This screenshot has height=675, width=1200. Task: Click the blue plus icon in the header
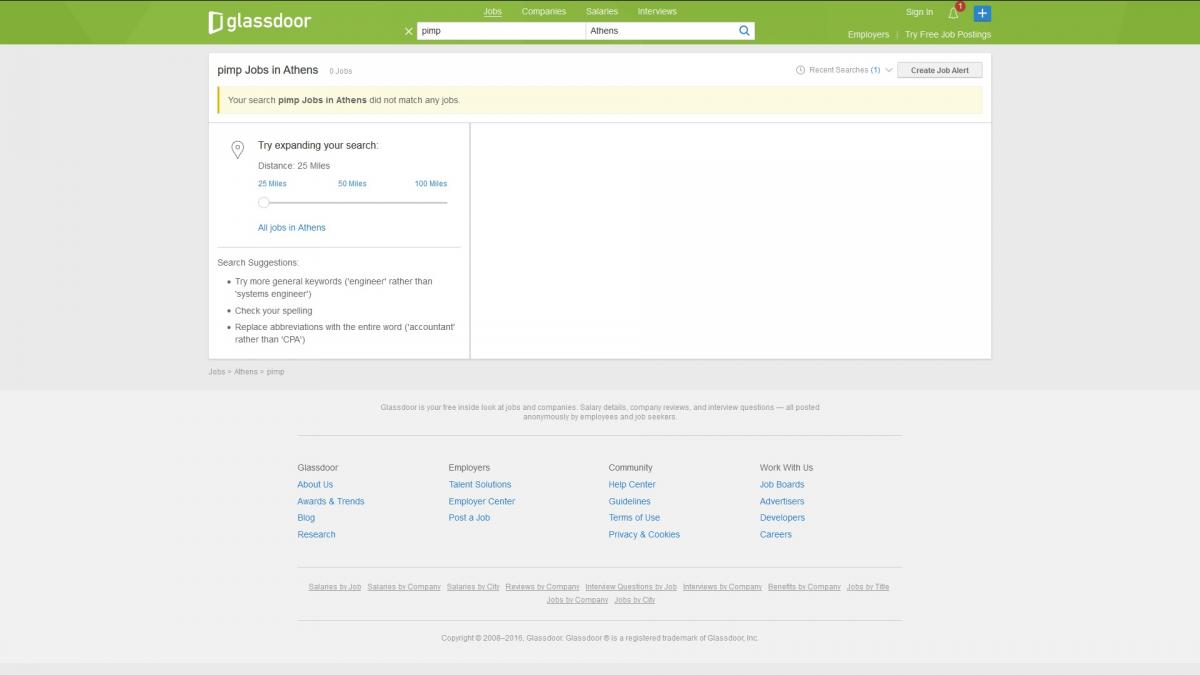pyautogui.click(x=982, y=13)
